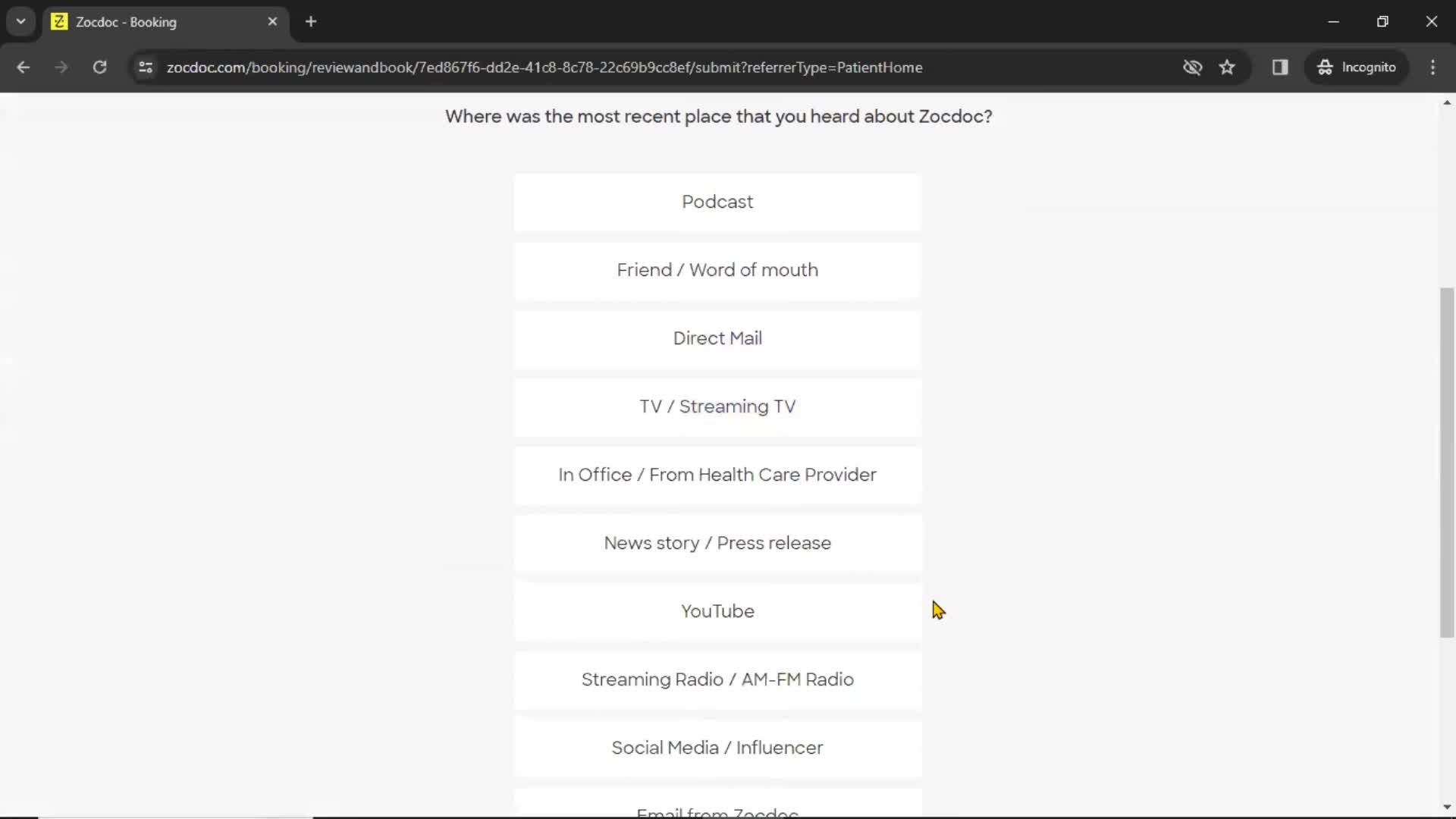Pick the YouTube option
1456x819 pixels.
(717, 611)
